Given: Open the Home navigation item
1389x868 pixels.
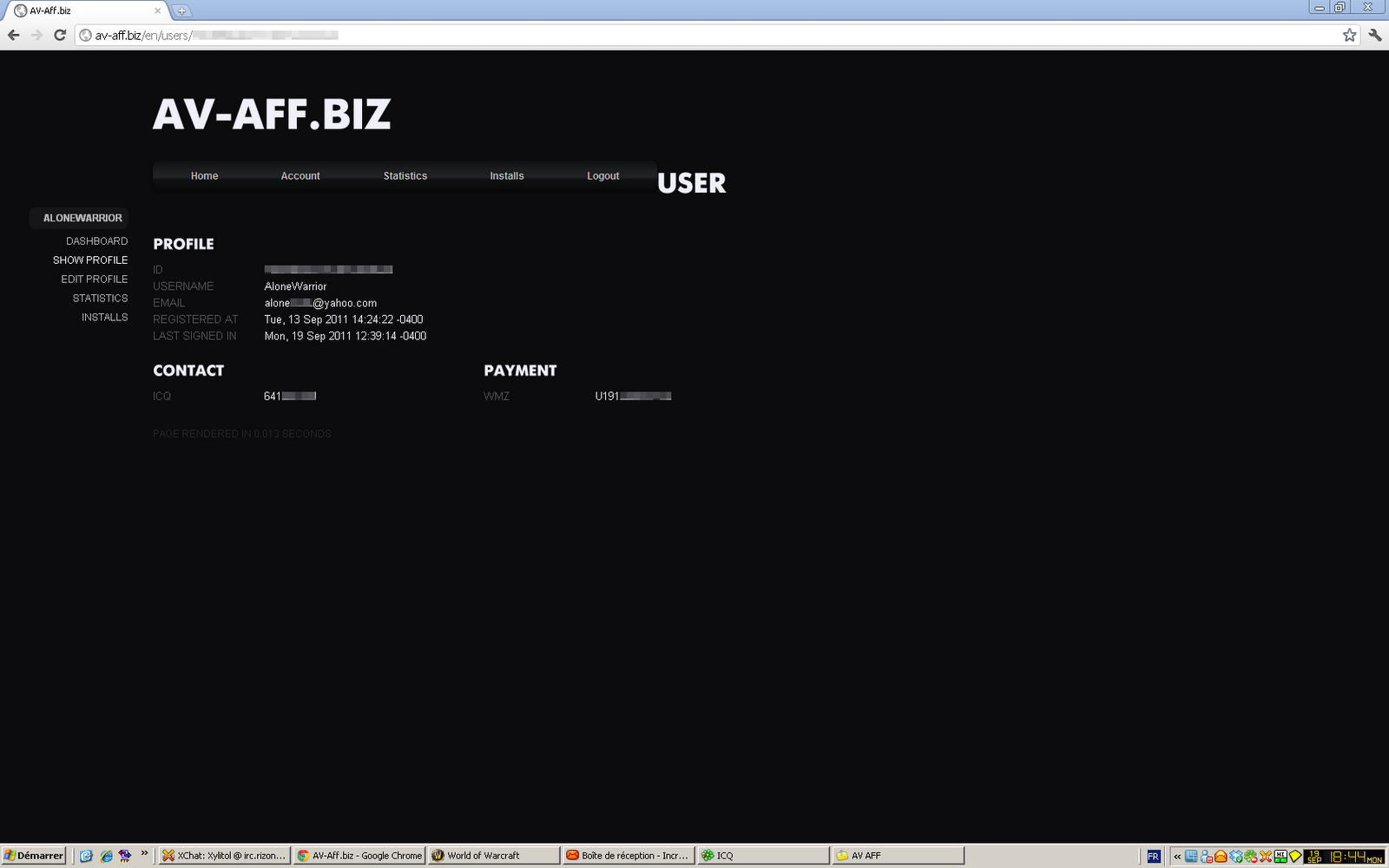Looking at the screenshot, I should pos(204,175).
